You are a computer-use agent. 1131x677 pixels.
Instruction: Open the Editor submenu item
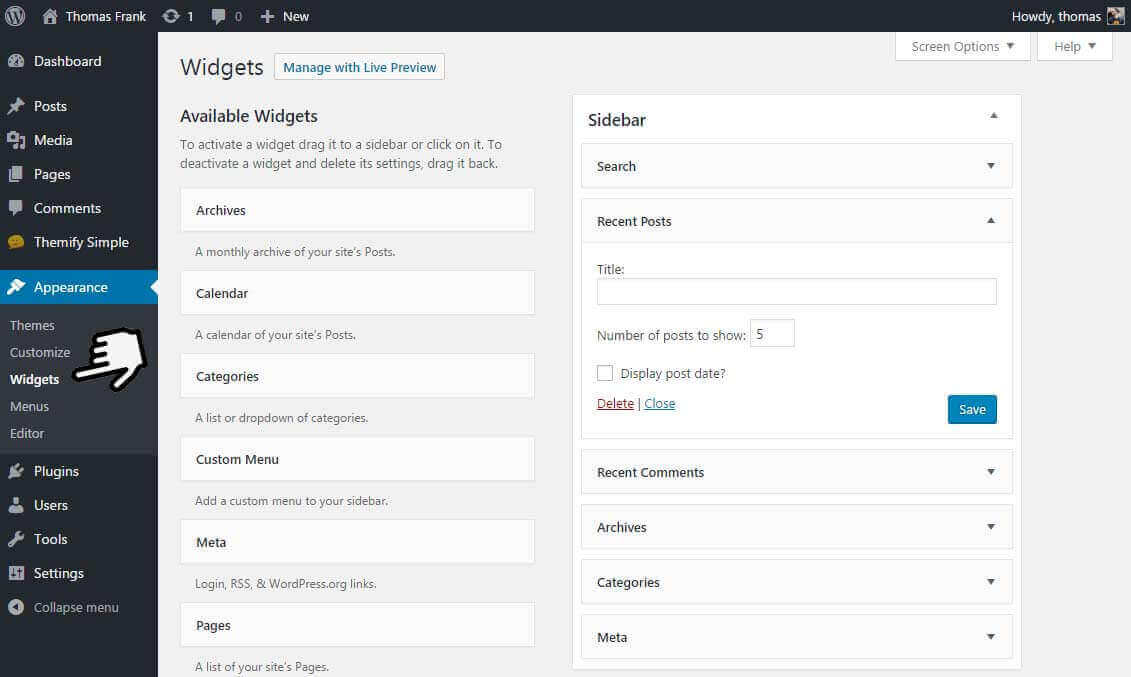point(27,433)
